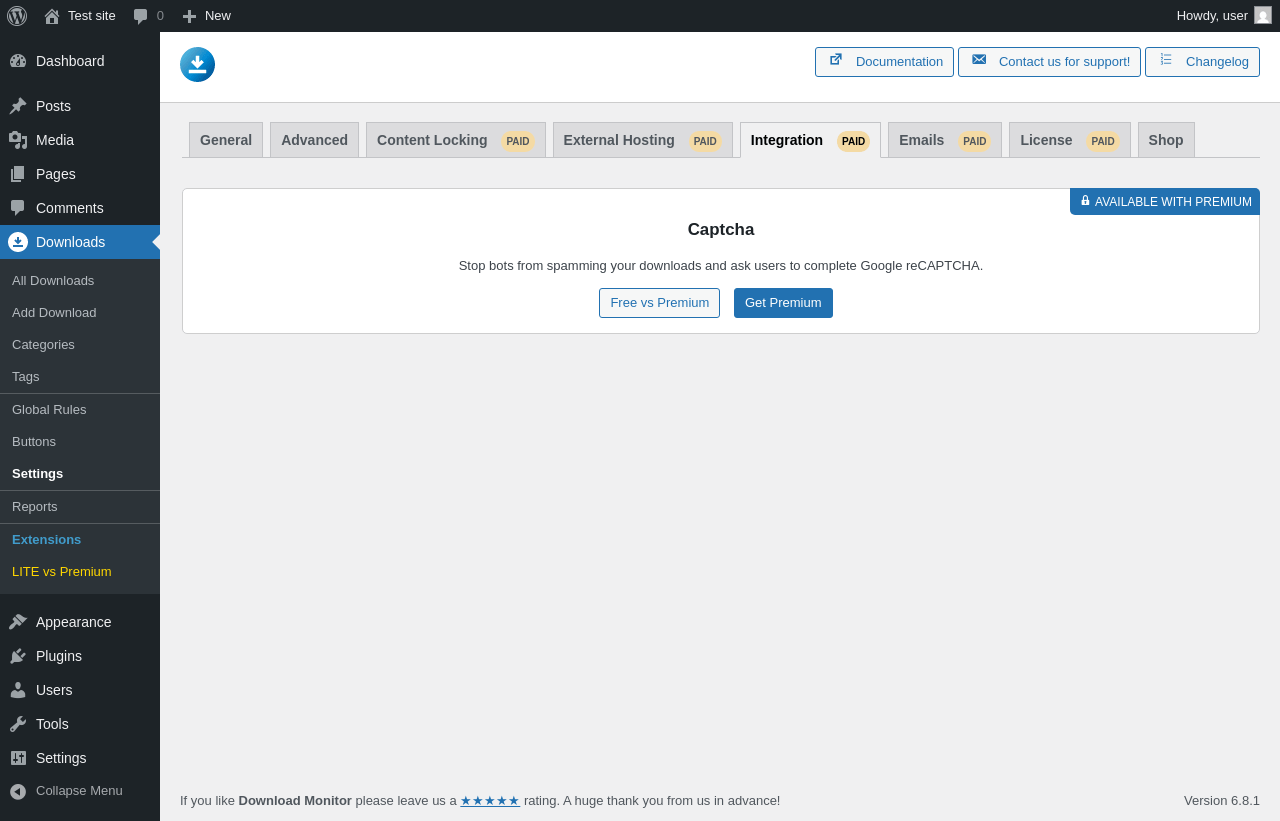Switch to the General tab
1280x821 pixels.
[x=226, y=140]
